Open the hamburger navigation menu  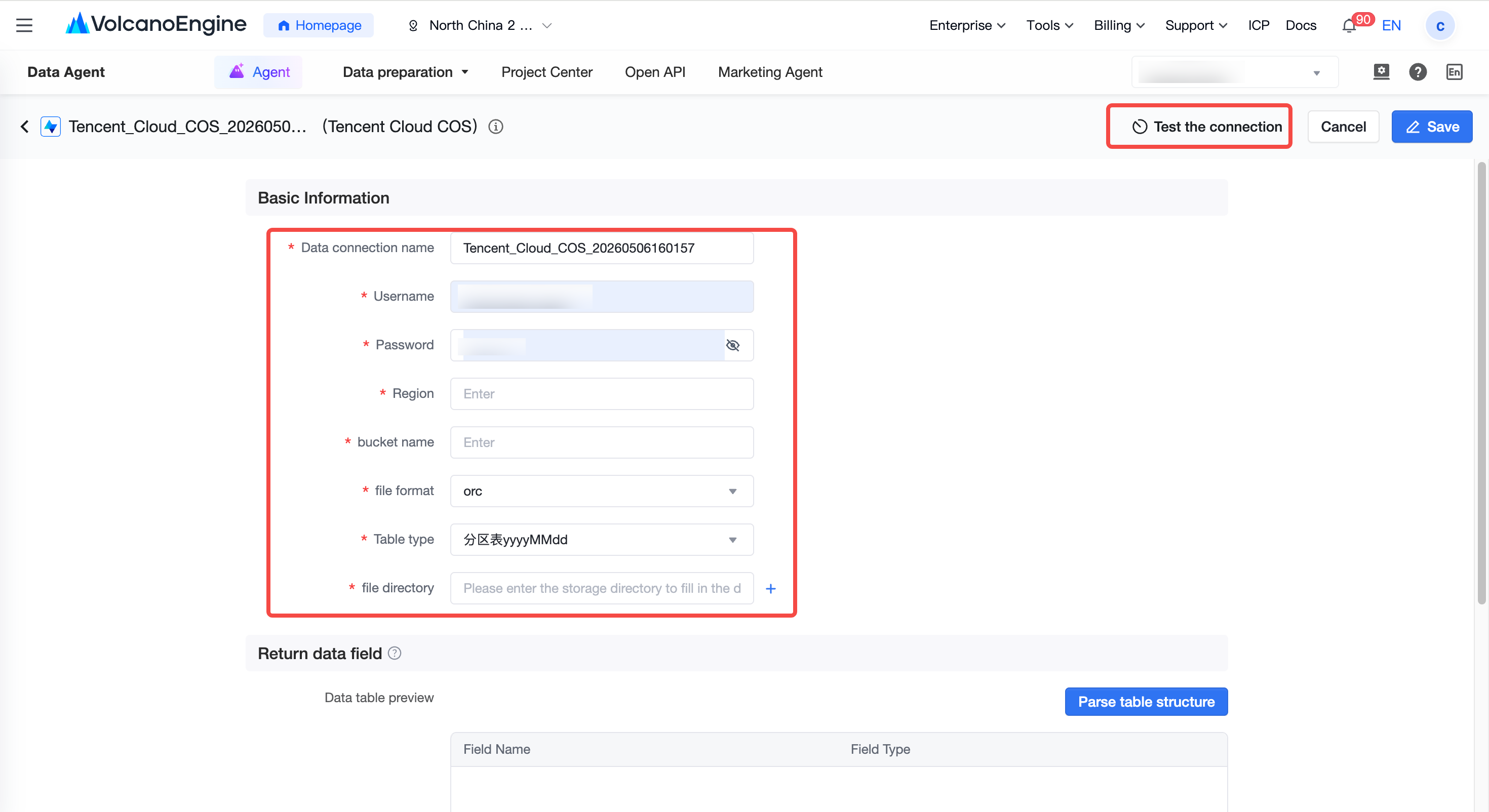(x=24, y=25)
